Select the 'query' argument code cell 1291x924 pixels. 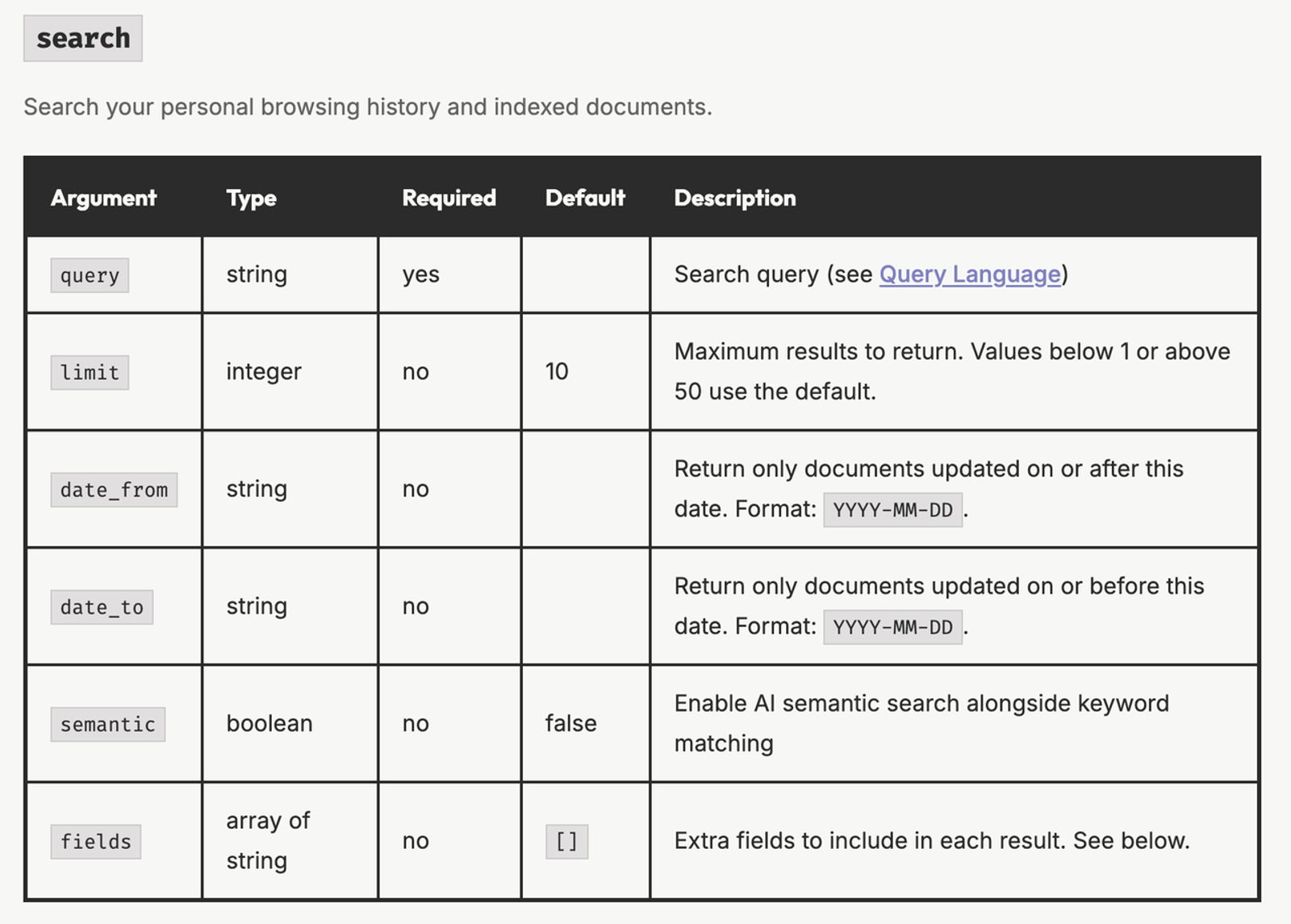pyautogui.click(x=90, y=275)
